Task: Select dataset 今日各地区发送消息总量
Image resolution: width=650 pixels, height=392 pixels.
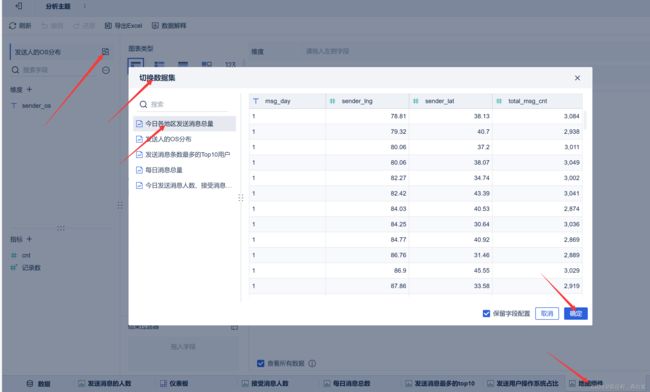Action: tap(184, 123)
